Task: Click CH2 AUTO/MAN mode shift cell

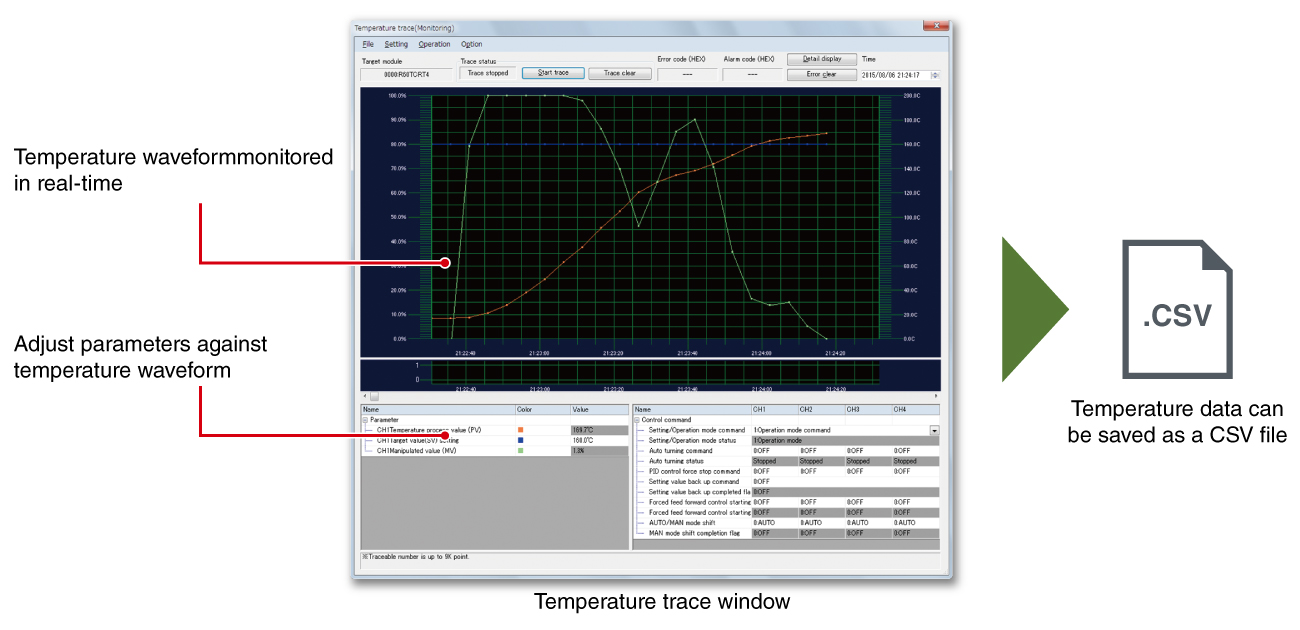Action: point(821,522)
